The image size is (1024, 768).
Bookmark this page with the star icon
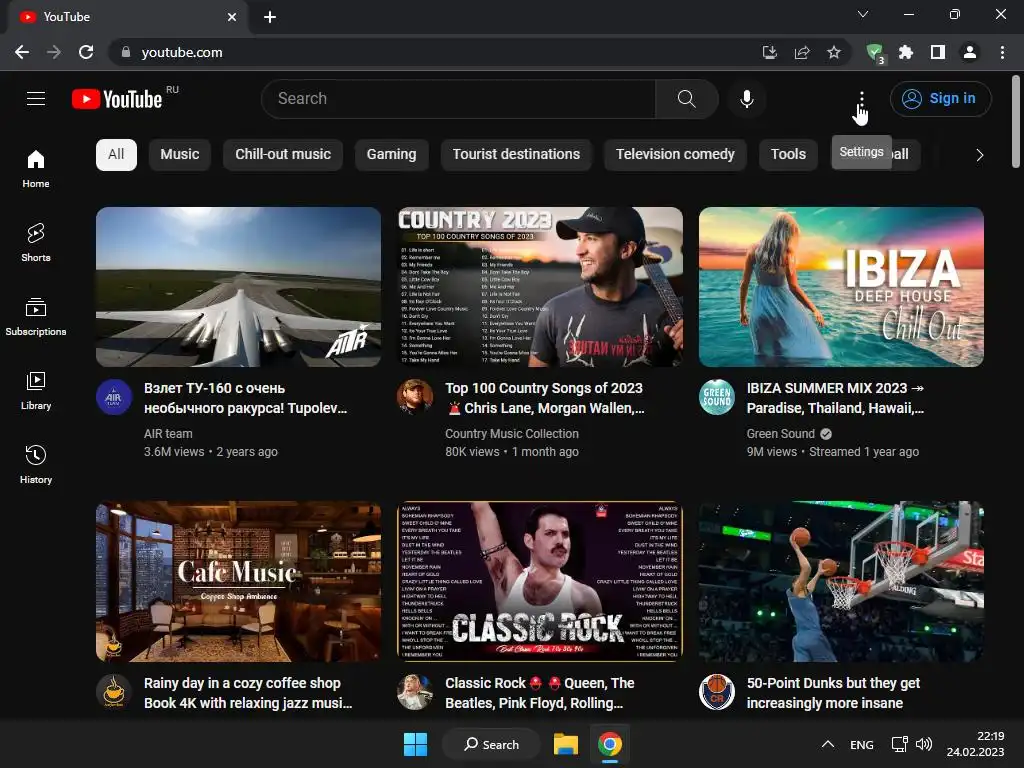834,52
